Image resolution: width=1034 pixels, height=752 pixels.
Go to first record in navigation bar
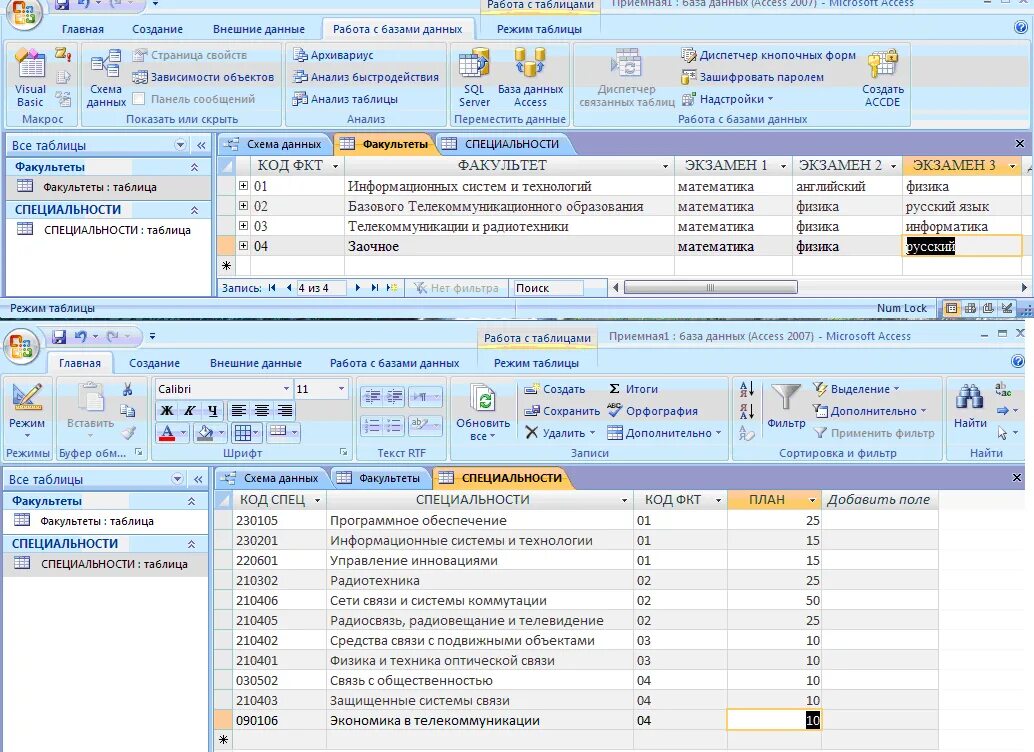click(x=272, y=288)
